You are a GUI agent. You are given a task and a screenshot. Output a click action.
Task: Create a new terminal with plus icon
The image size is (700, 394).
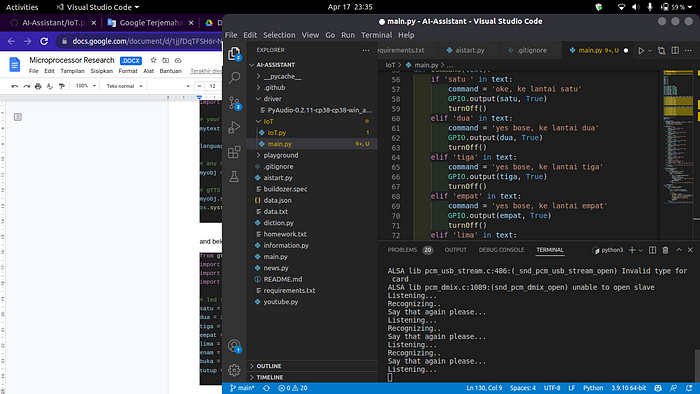click(x=632, y=250)
